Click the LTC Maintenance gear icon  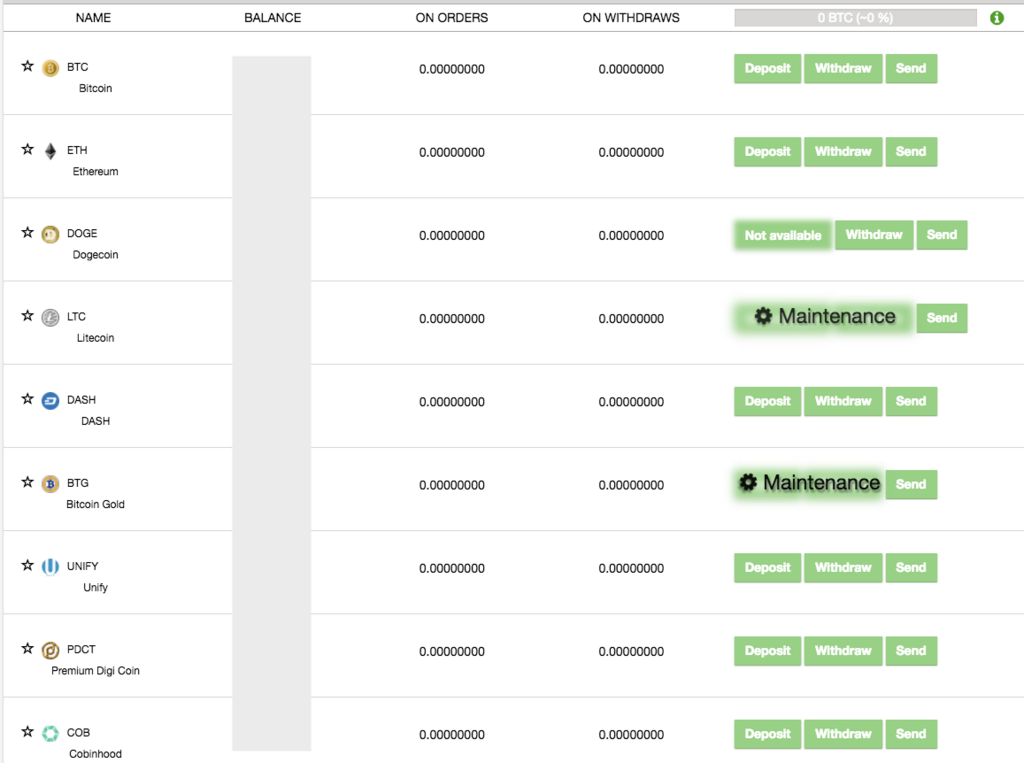[763, 316]
